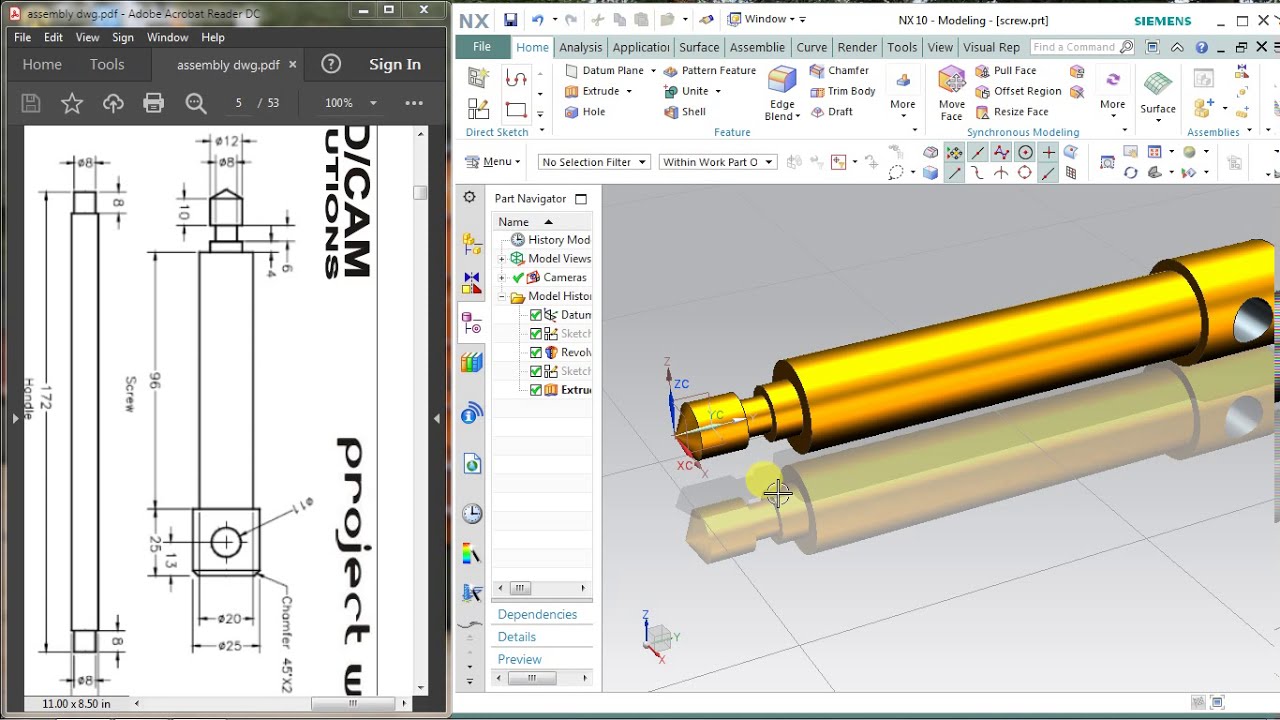This screenshot has height=720, width=1280.
Task: Print the PDF using the printer icon
Action: [153, 103]
